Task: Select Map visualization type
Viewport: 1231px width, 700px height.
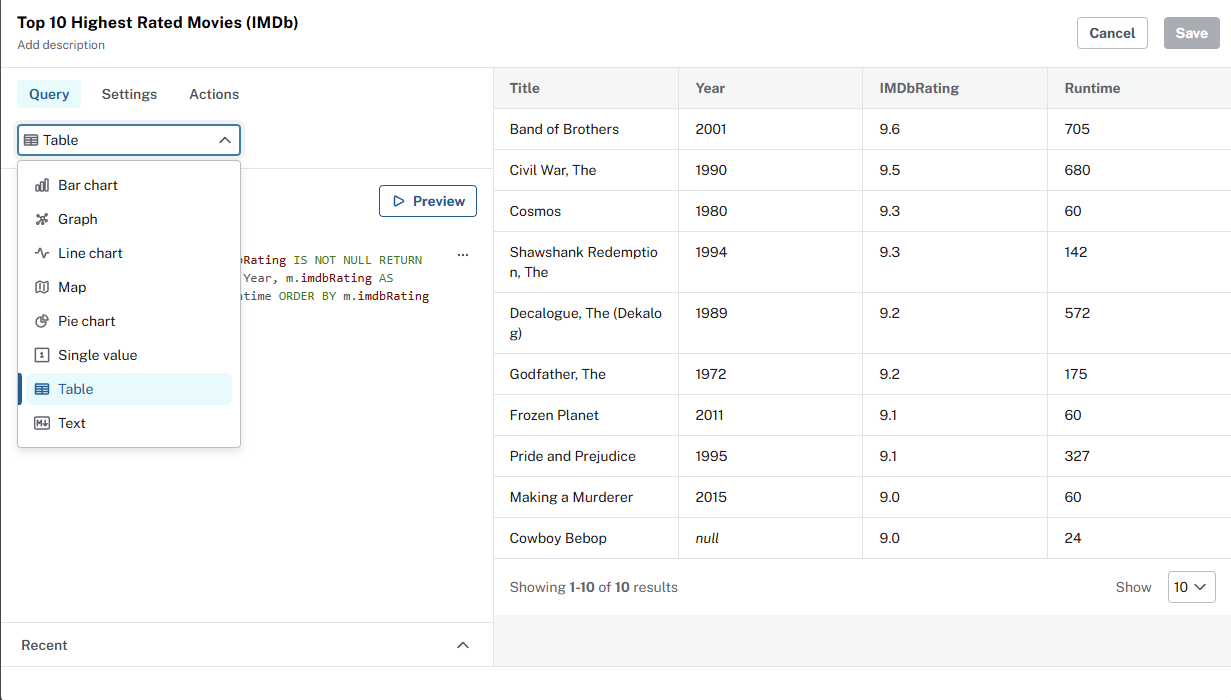Action: [x=129, y=287]
